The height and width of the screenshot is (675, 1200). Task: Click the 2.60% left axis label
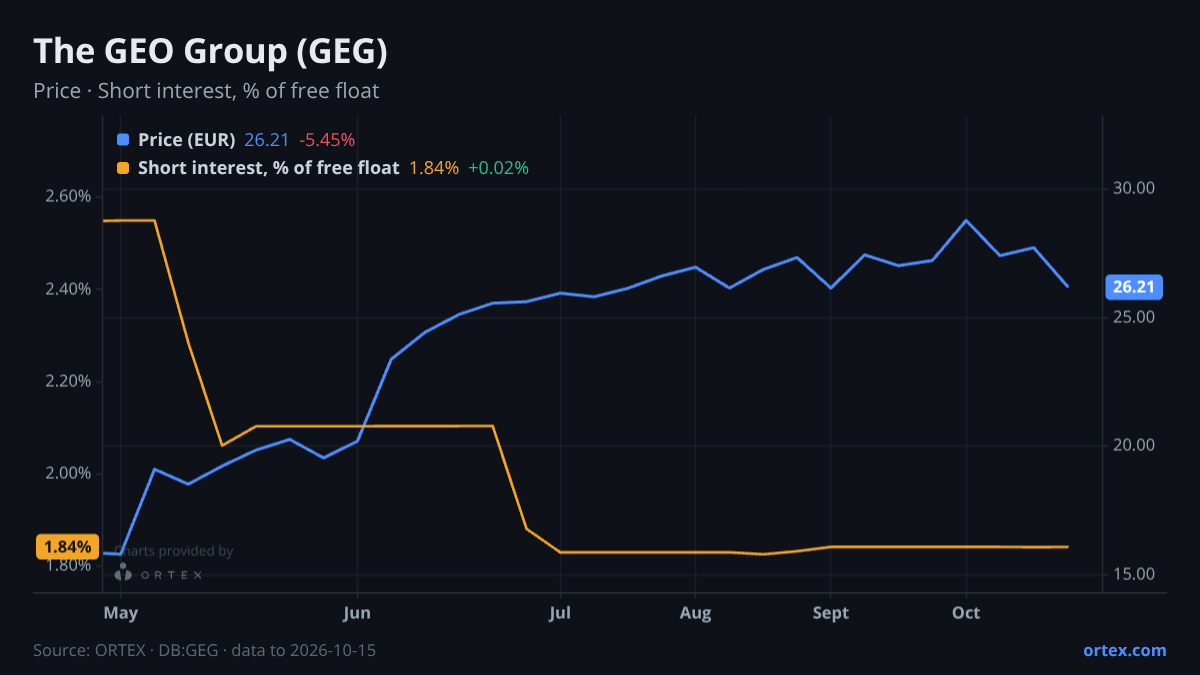68,196
